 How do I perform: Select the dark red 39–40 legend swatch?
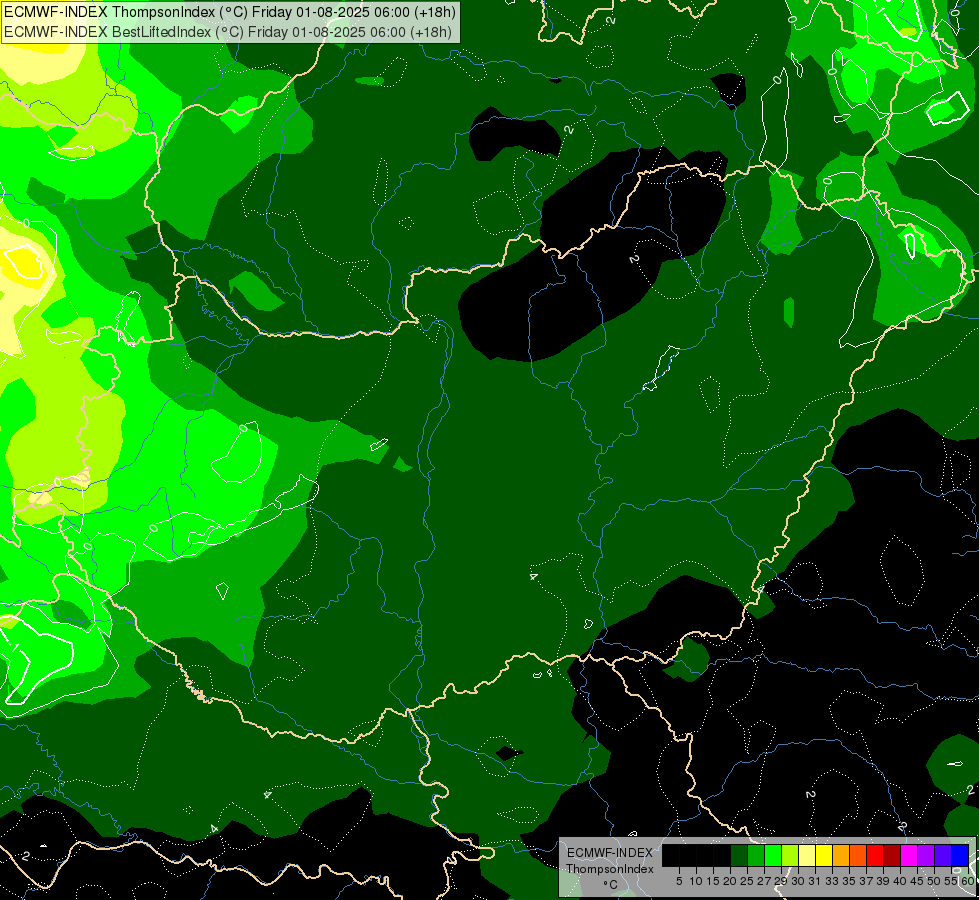[892, 856]
